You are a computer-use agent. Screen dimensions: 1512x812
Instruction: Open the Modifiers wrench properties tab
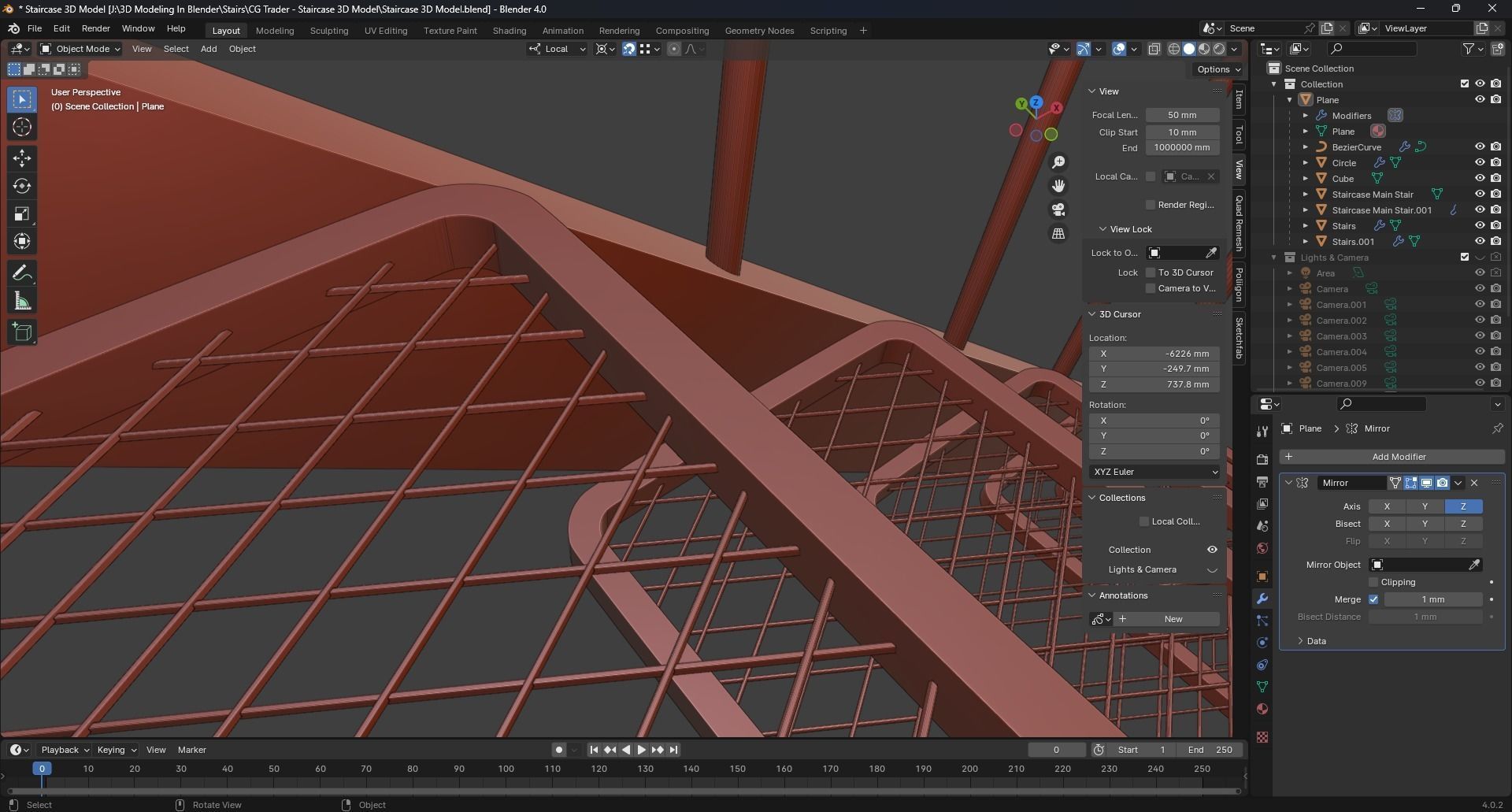(1262, 599)
